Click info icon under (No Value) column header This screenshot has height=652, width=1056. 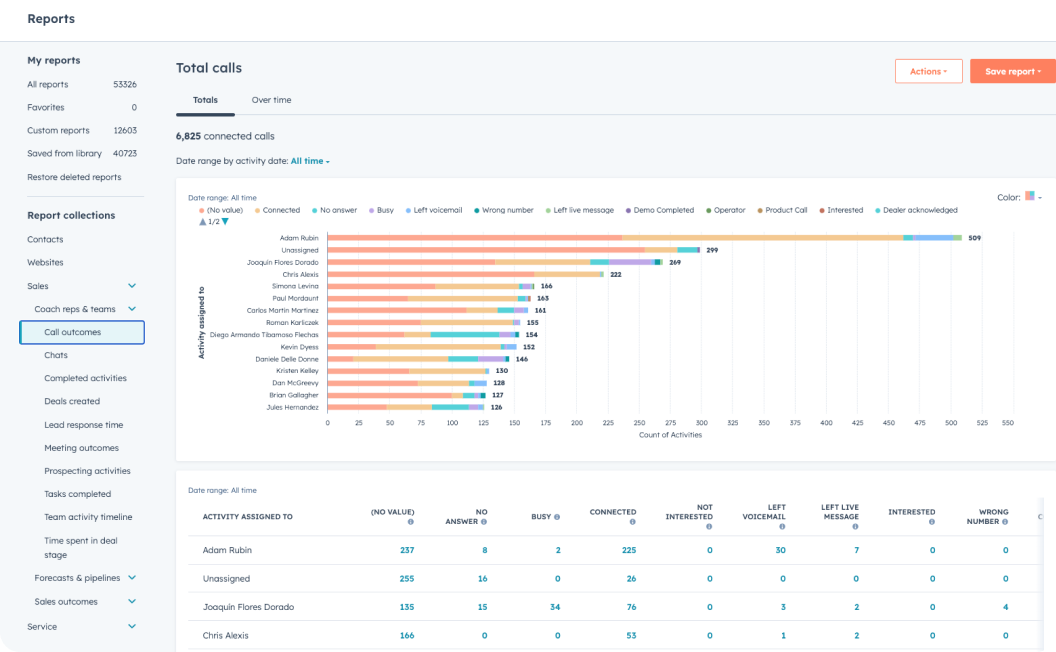click(x=410, y=522)
